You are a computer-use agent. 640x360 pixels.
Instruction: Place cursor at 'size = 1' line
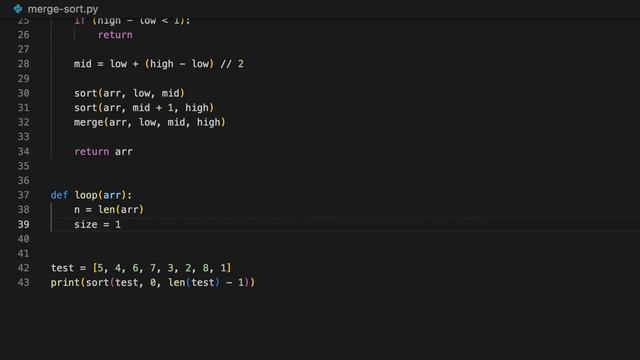click(x=98, y=224)
